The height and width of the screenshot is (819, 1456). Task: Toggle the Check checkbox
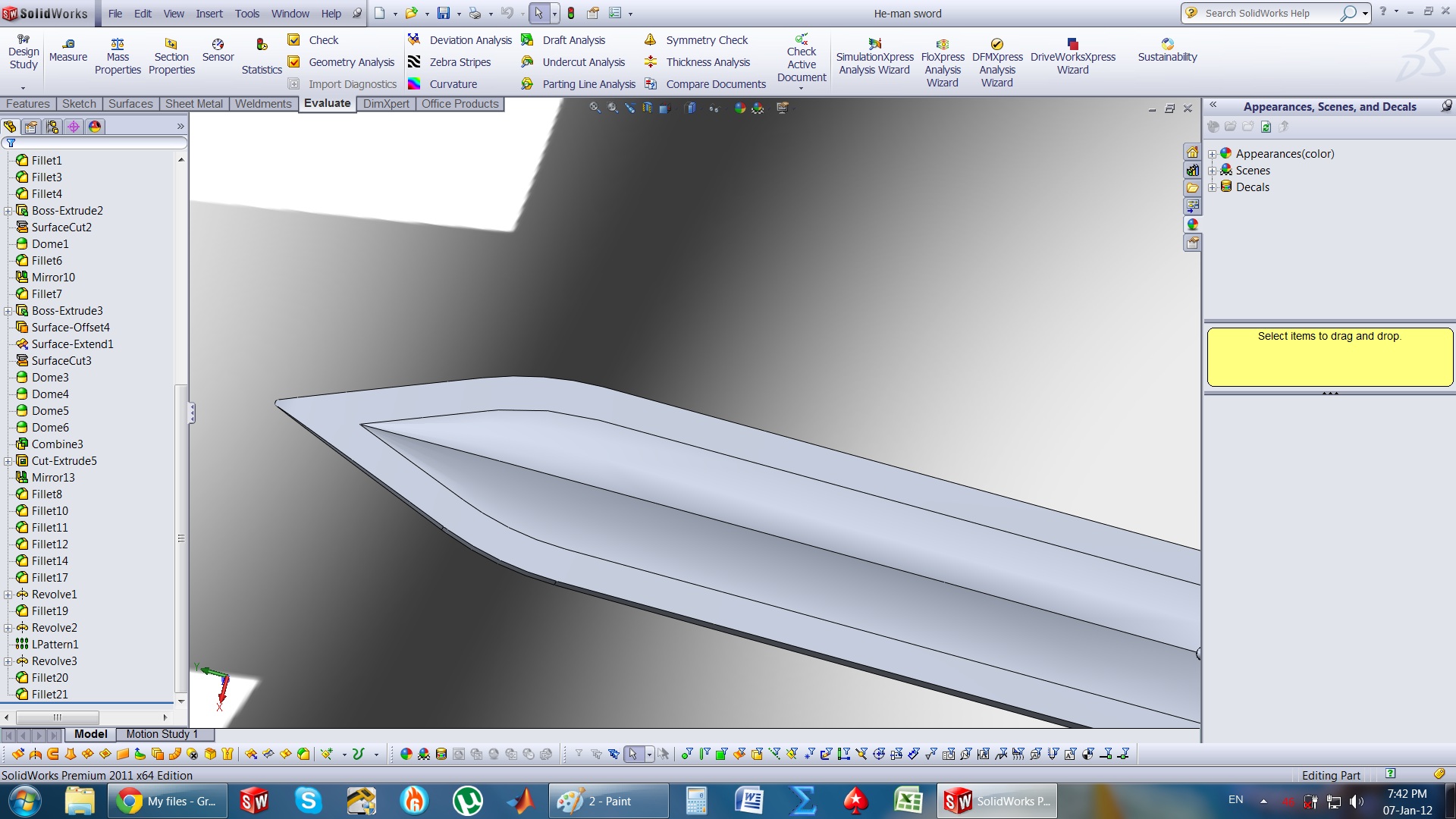click(x=294, y=40)
